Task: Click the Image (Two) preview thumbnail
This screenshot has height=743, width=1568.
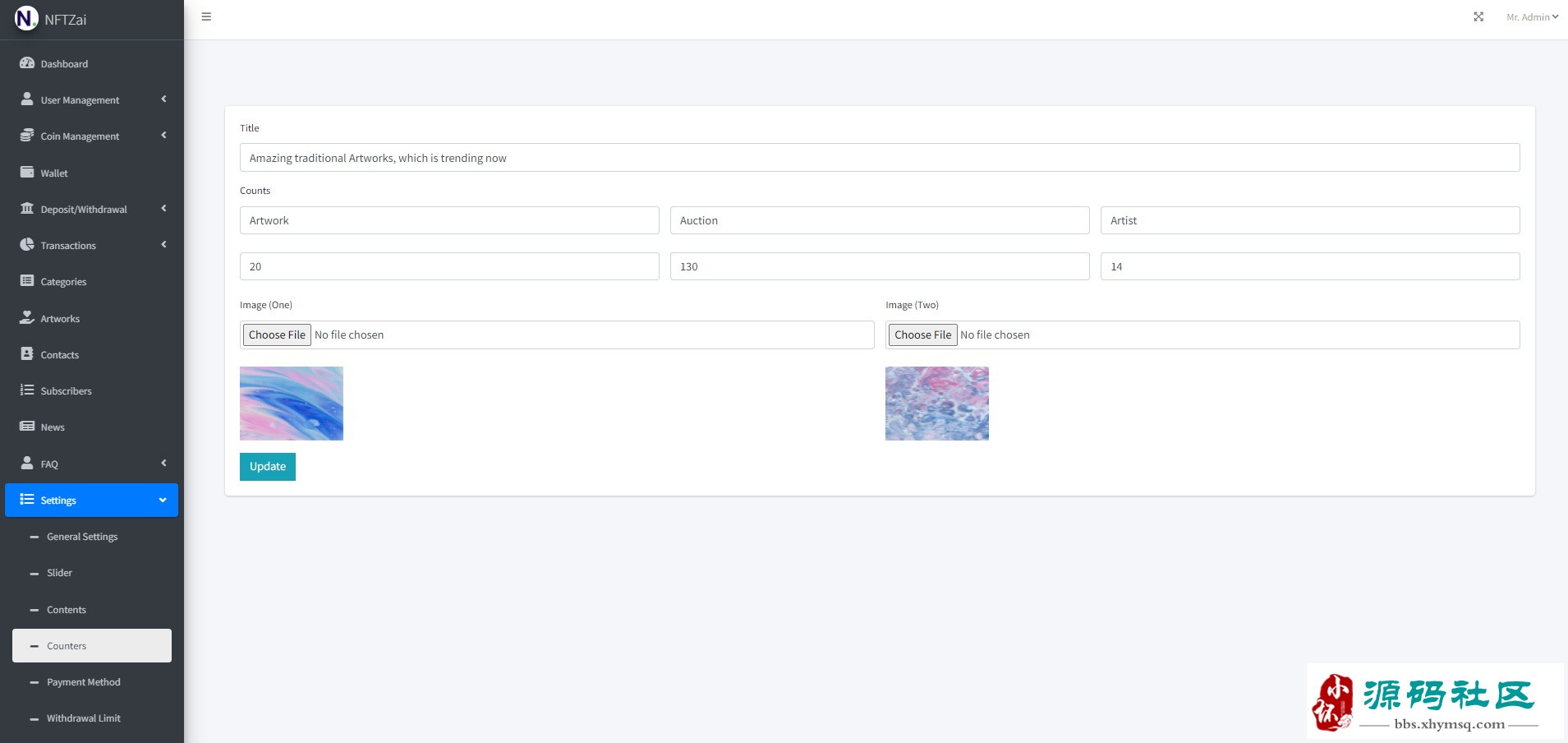Action: coord(936,404)
